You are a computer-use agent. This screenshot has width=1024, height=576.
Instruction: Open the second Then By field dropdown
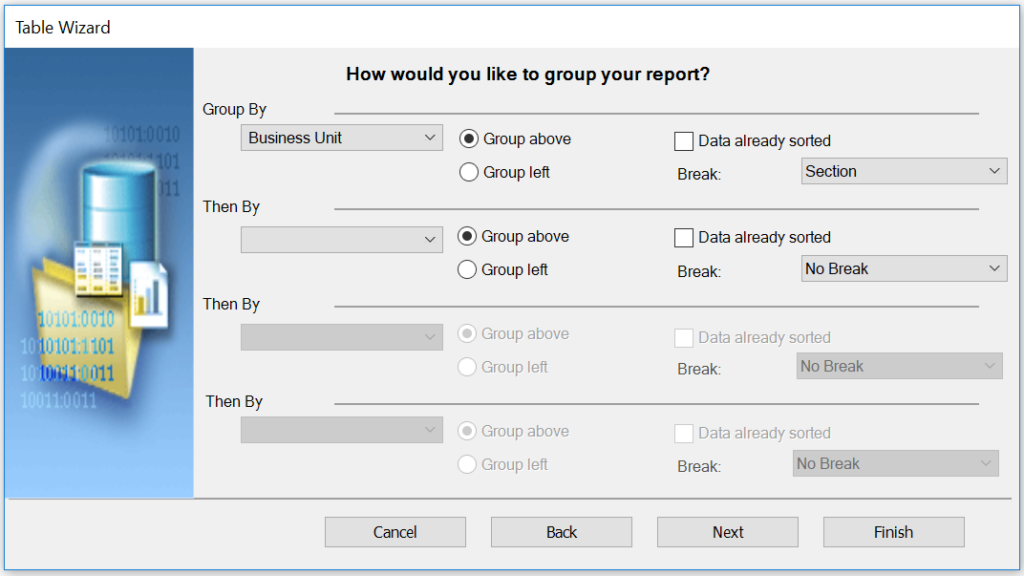[x=342, y=337]
